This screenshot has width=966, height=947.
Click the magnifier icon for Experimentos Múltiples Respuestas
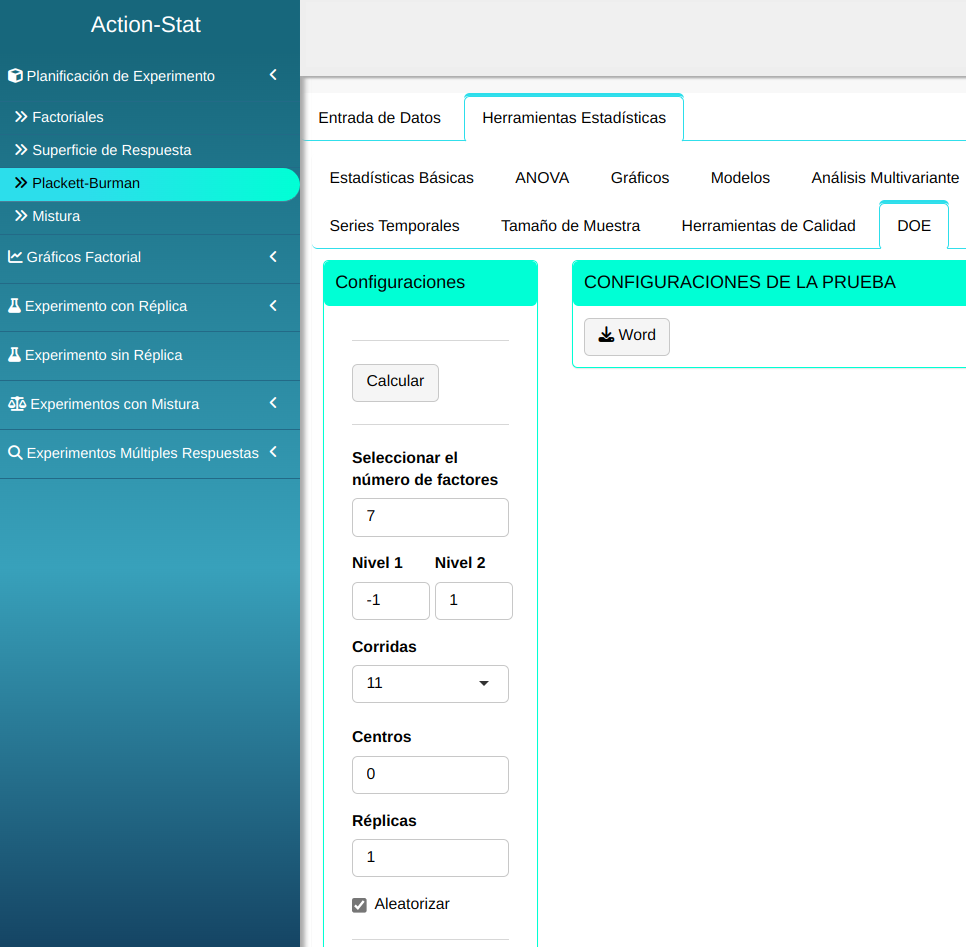pos(15,453)
